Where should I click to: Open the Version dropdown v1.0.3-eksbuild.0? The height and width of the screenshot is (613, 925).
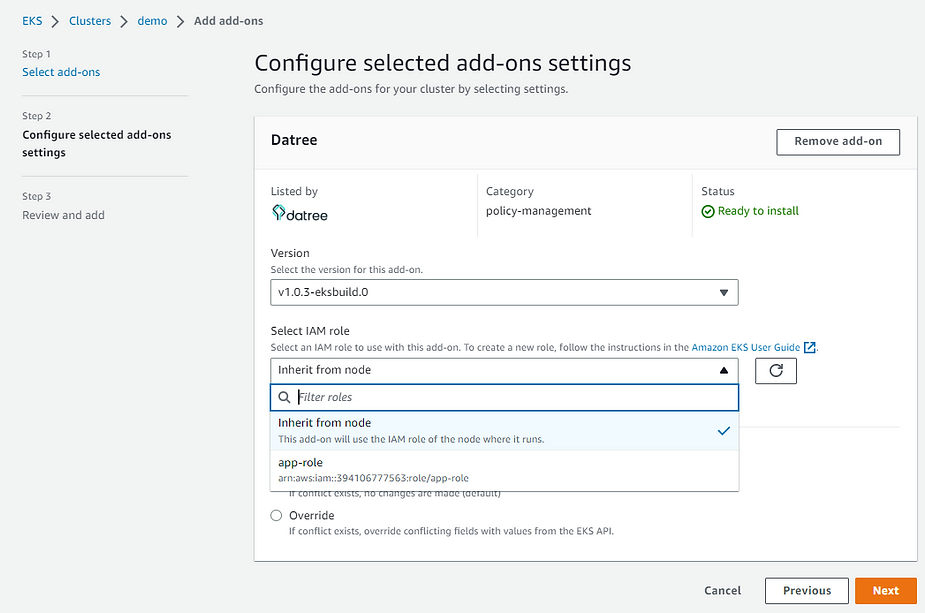pos(504,293)
